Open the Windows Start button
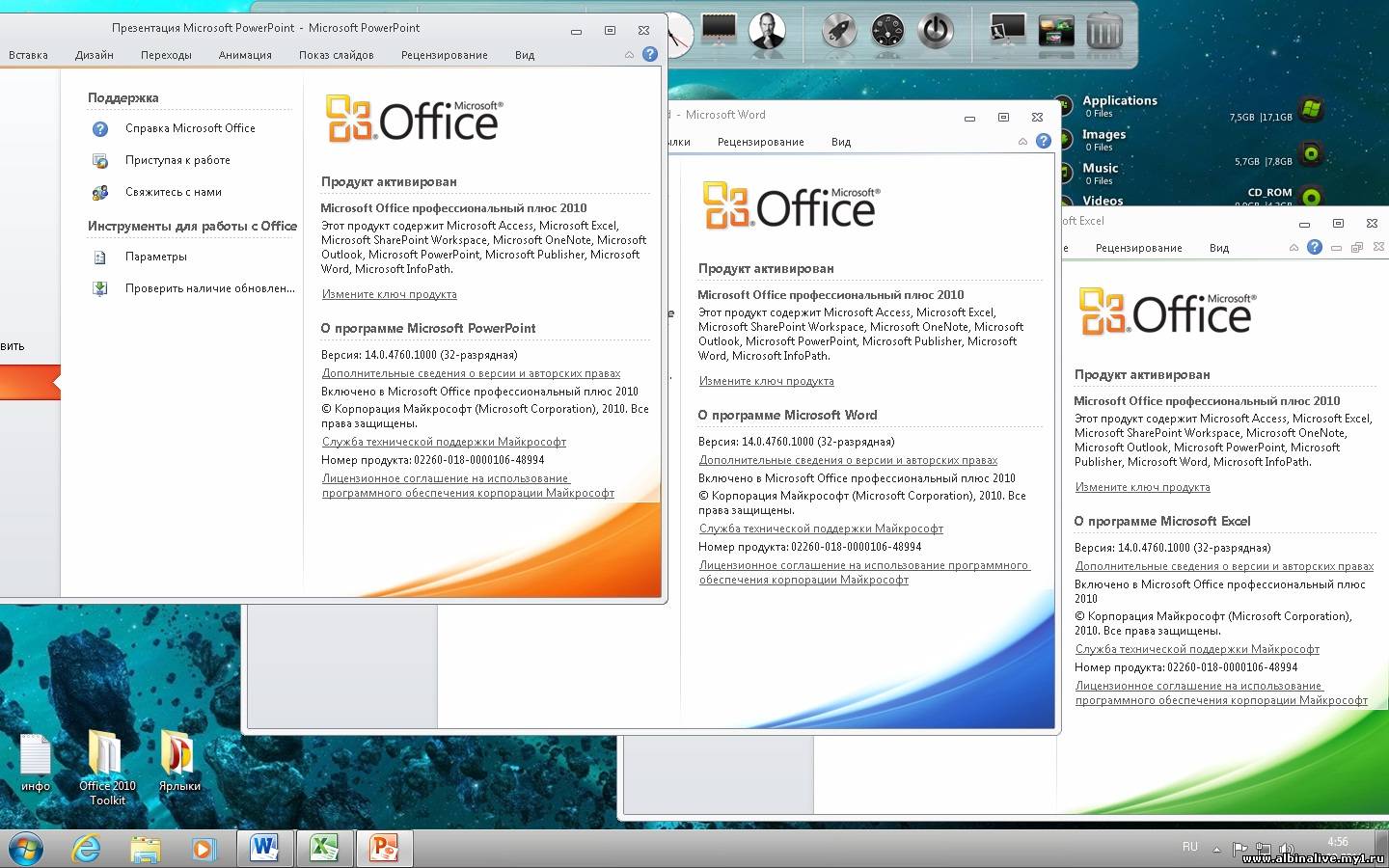The height and width of the screenshot is (868, 1389). pos(24,849)
